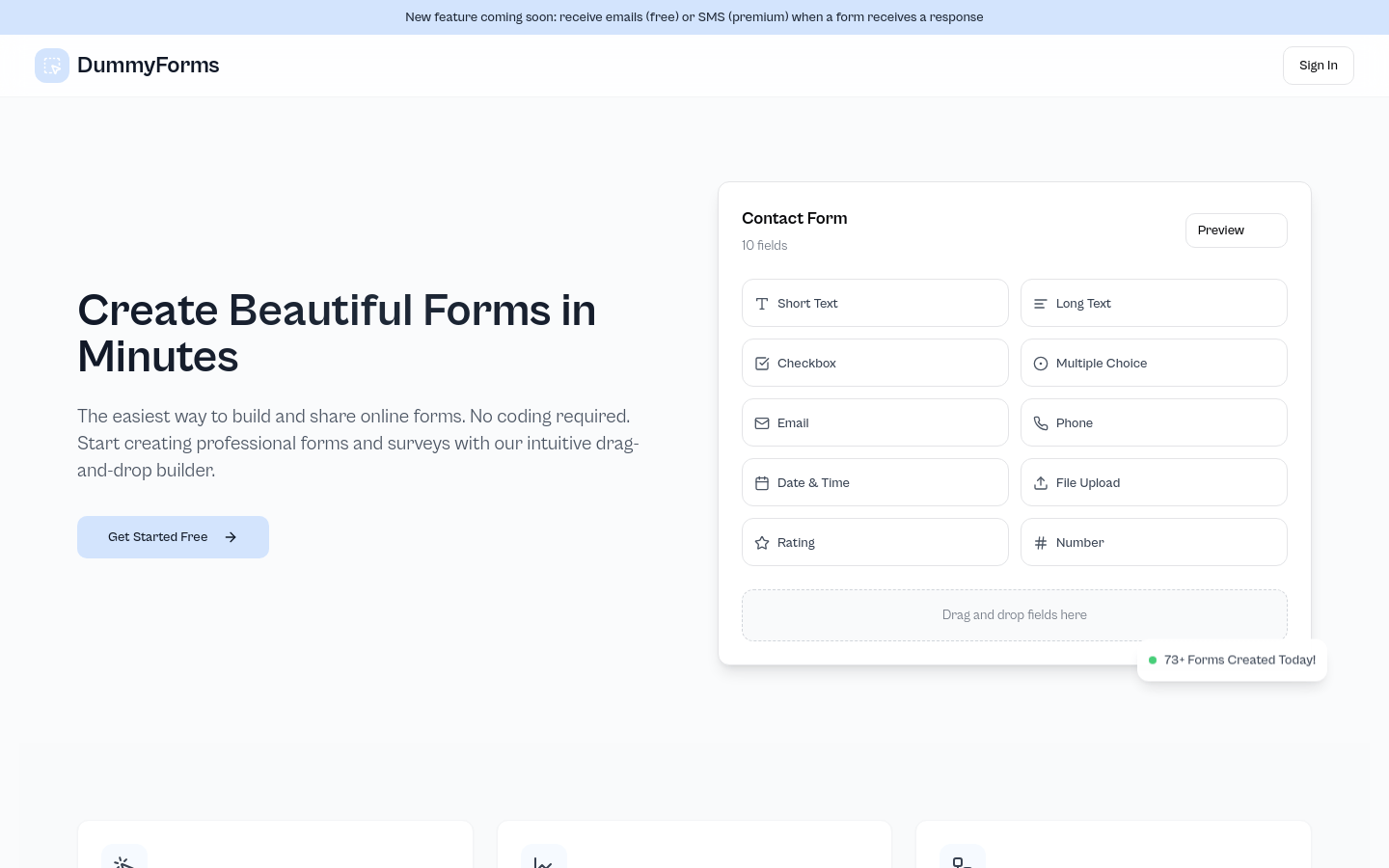1389x868 pixels.
Task: Click the 10 fields label
Action: [x=765, y=246]
